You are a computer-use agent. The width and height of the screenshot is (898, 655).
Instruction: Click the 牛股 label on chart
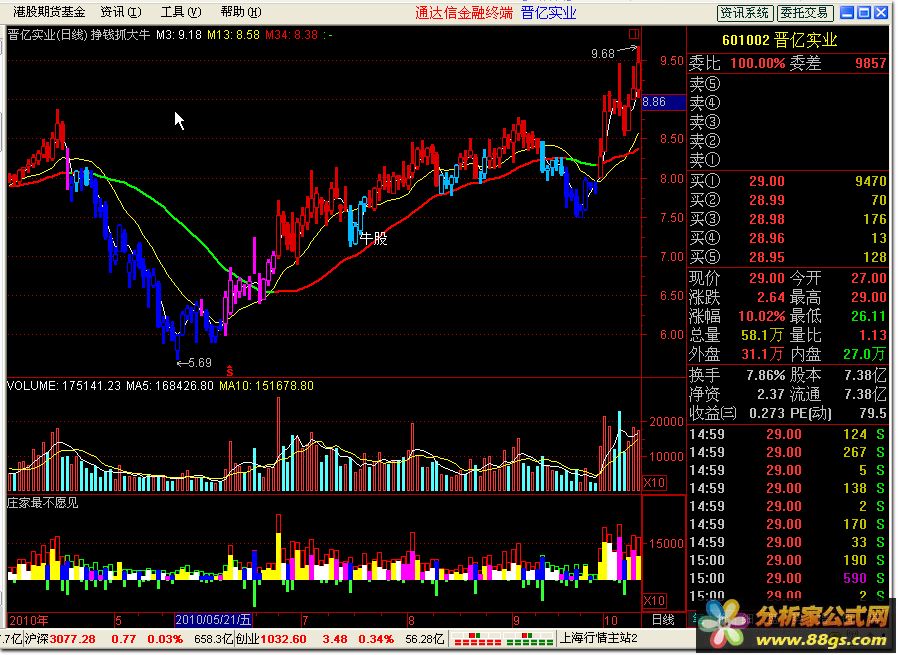pyautogui.click(x=374, y=238)
